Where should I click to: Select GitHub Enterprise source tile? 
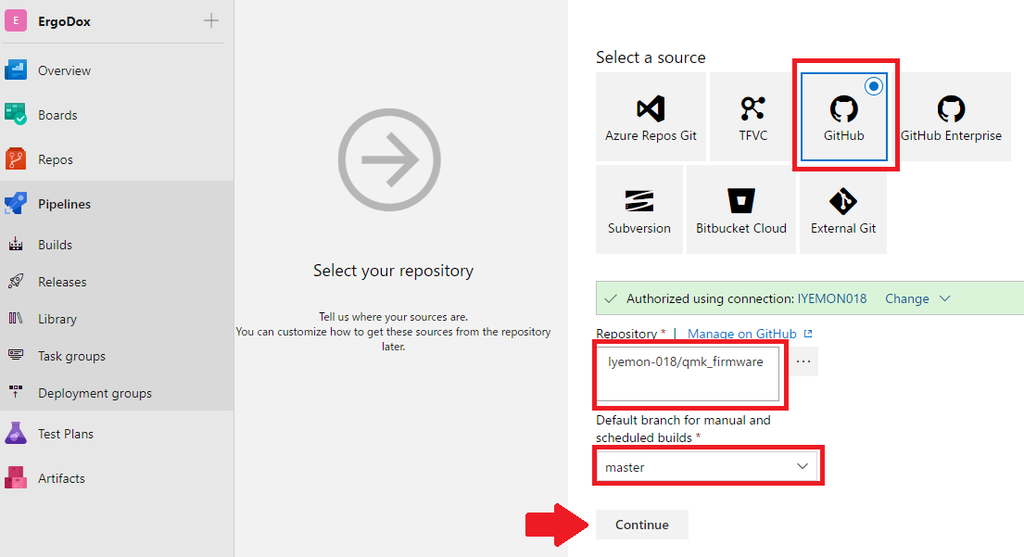(x=951, y=117)
